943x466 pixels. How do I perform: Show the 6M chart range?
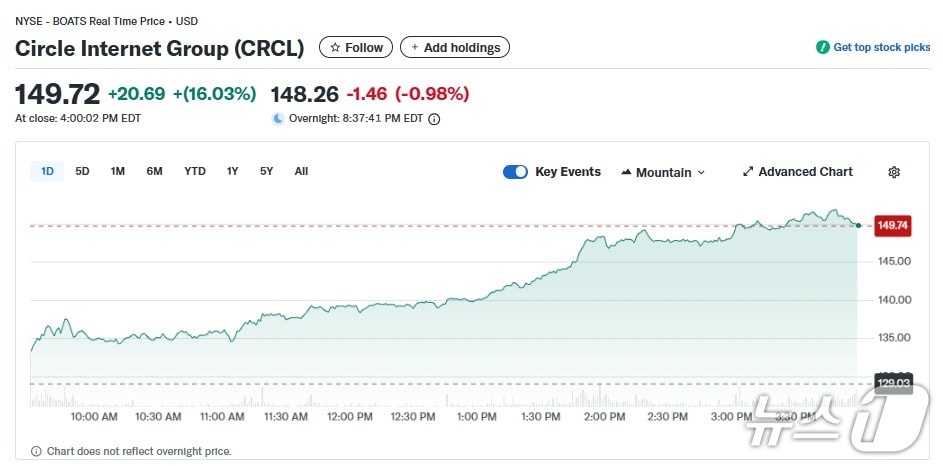click(154, 171)
